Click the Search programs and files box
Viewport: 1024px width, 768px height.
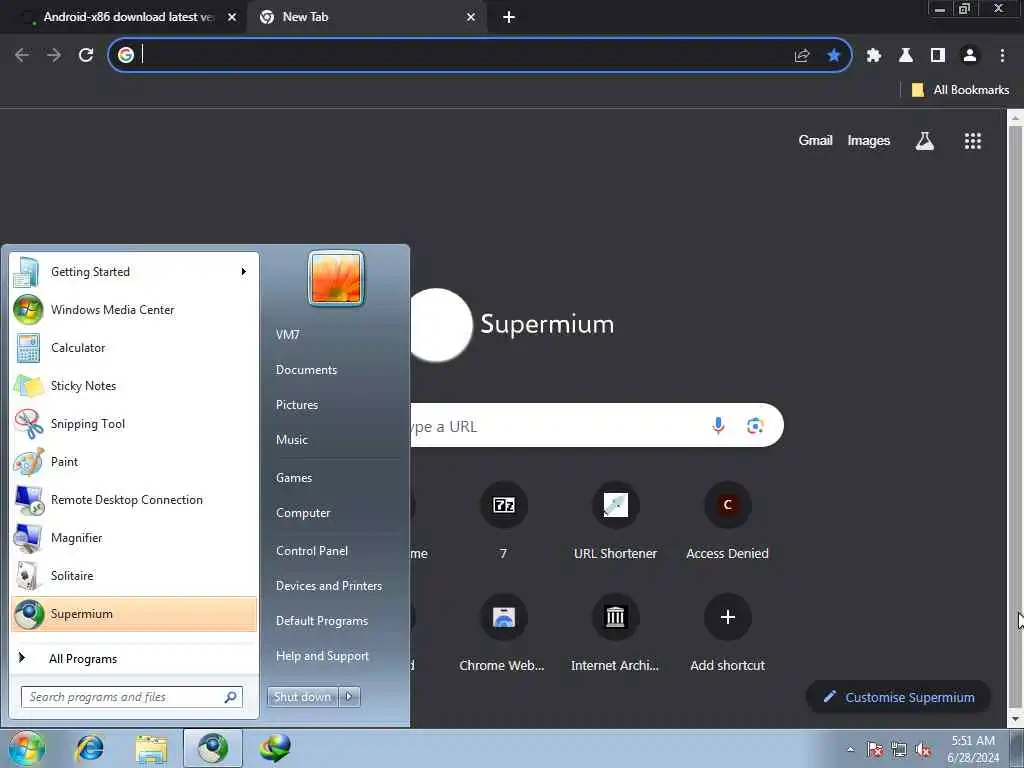click(x=132, y=697)
